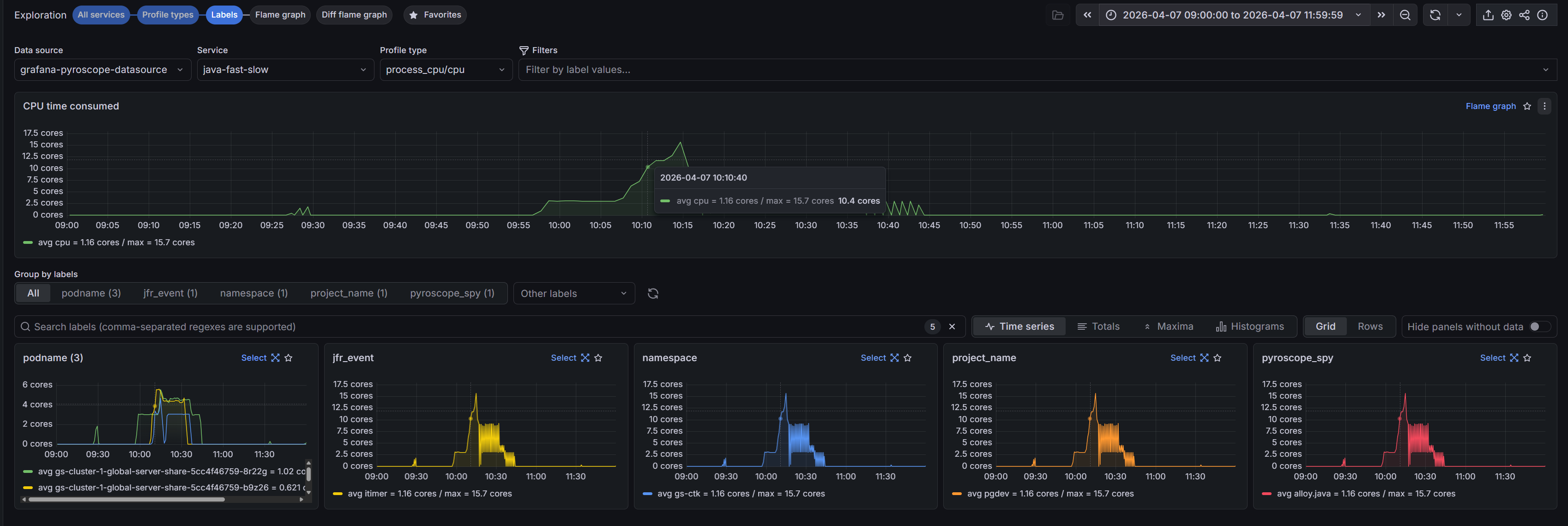
Task: Open the Data source dropdown
Action: click(x=102, y=70)
